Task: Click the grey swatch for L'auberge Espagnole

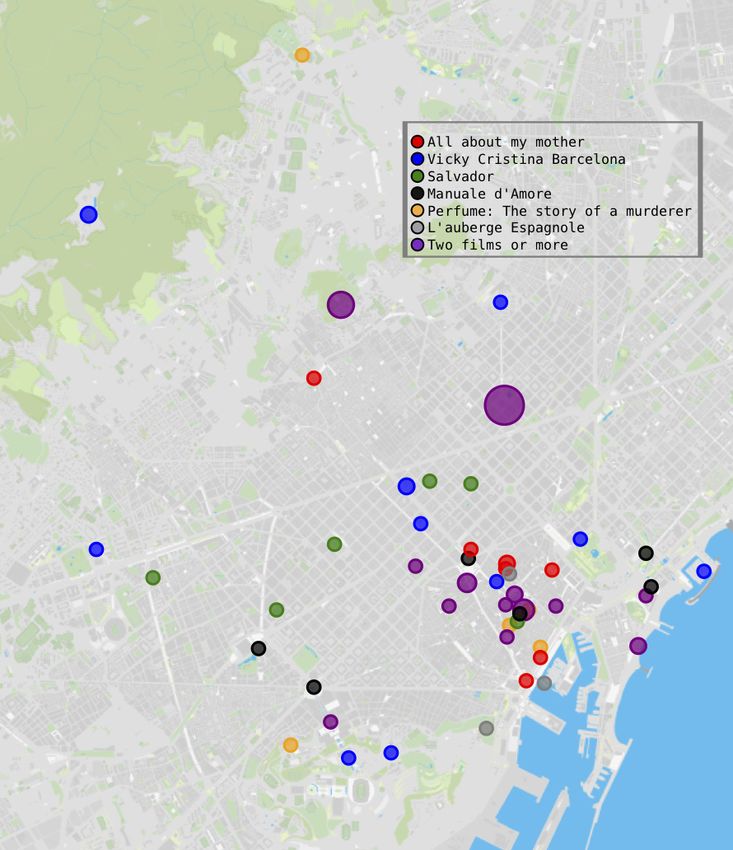Action: (x=417, y=228)
